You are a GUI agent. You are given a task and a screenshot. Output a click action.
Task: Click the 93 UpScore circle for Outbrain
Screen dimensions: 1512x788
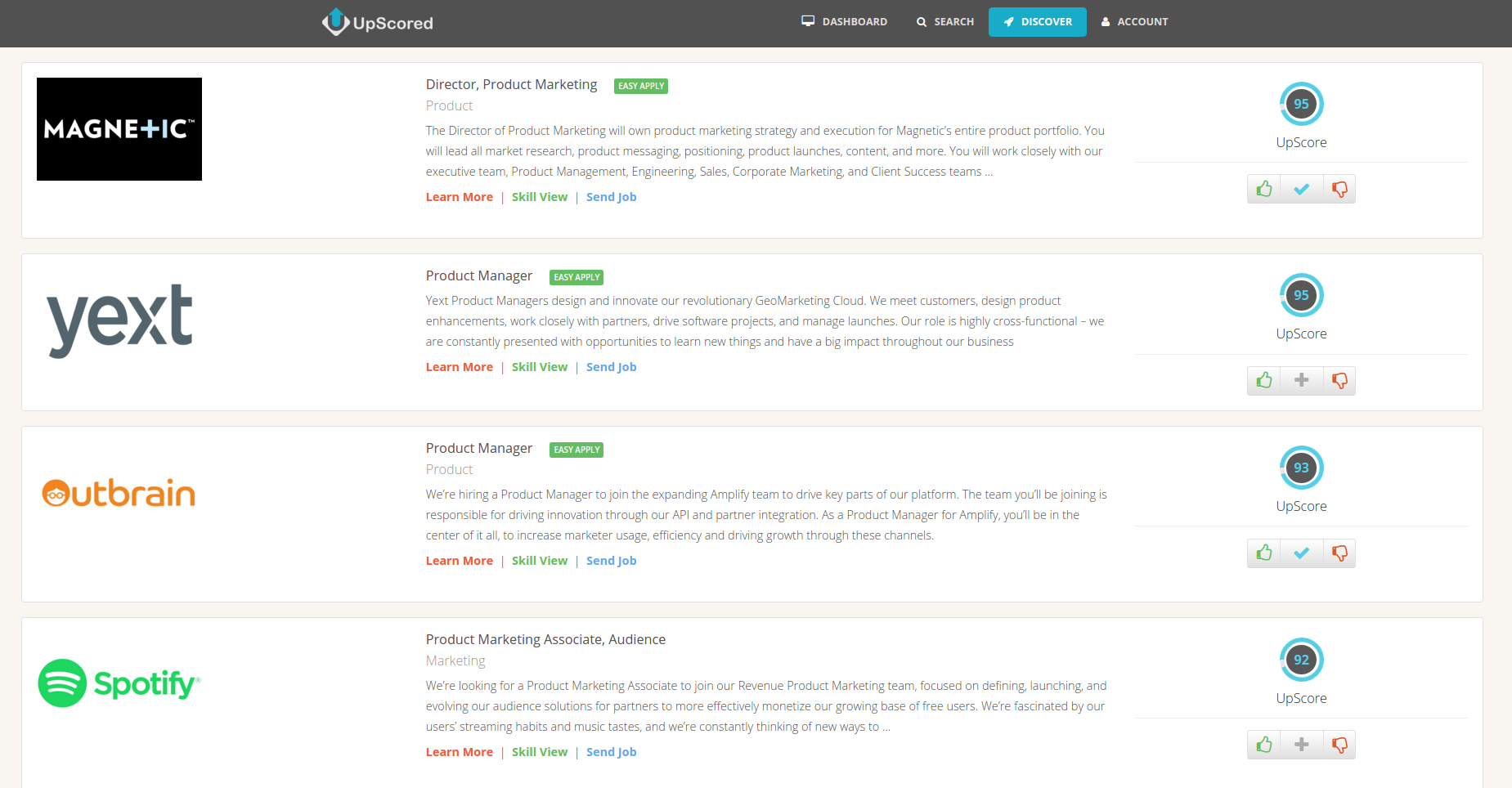point(1301,468)
